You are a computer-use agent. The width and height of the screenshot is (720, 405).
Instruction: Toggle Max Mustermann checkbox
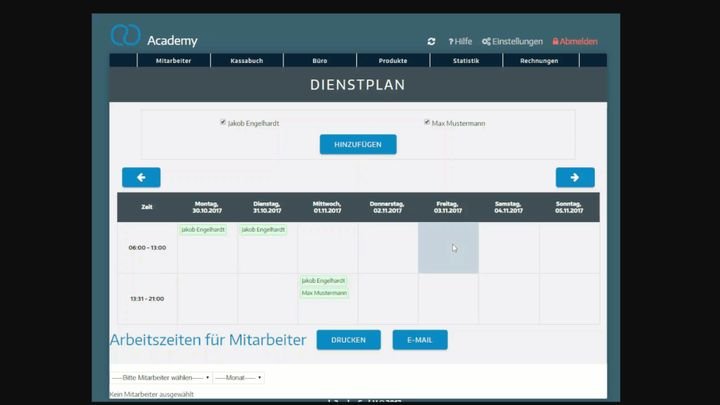pyautogui.click(x=427, y=122)
